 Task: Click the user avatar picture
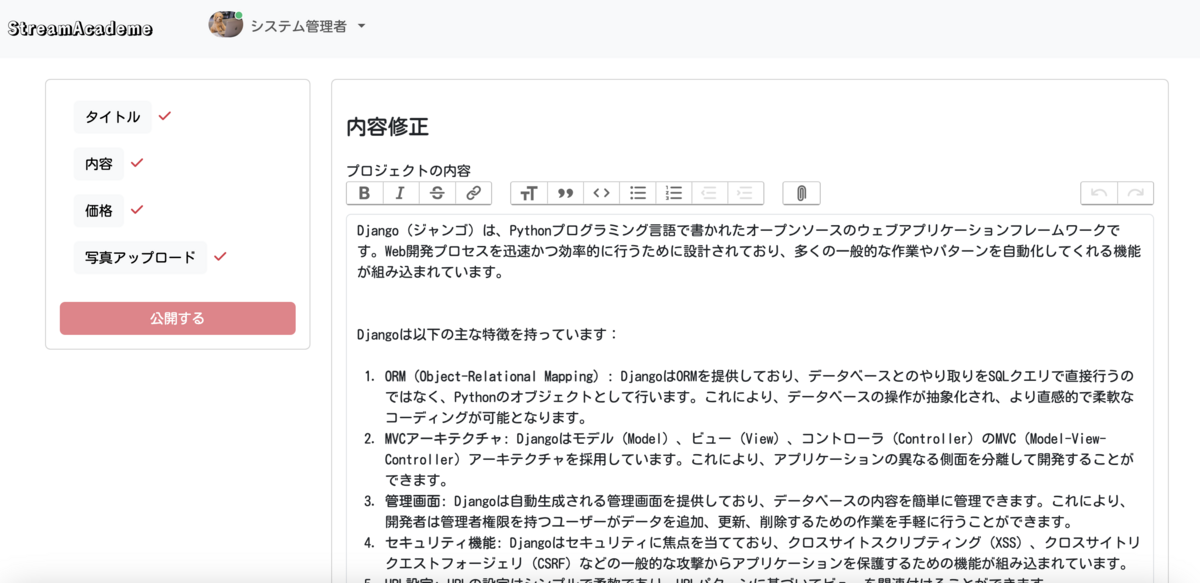click(x=225, y=24)
